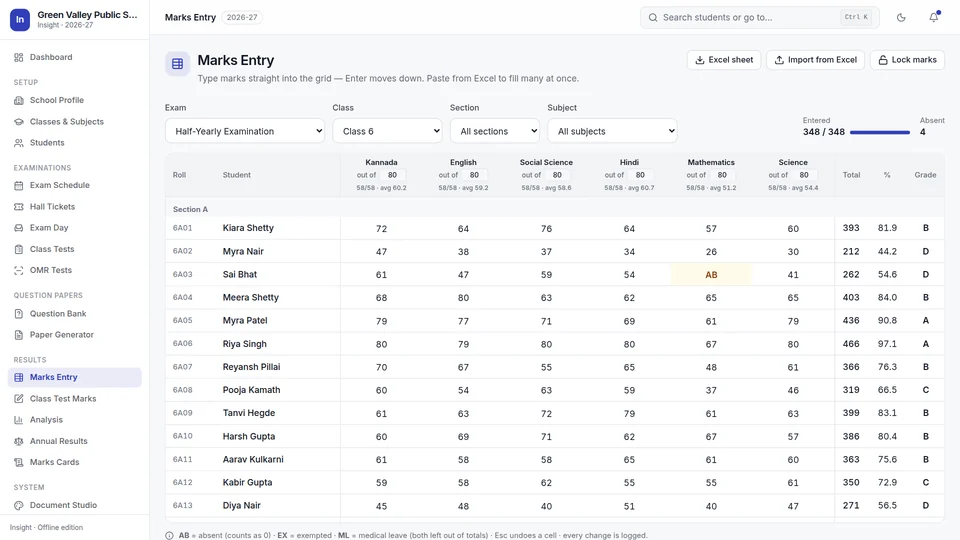Screen dimensions: 960x540
Task: Click the Students people icon
Action: tap(18, 143)
